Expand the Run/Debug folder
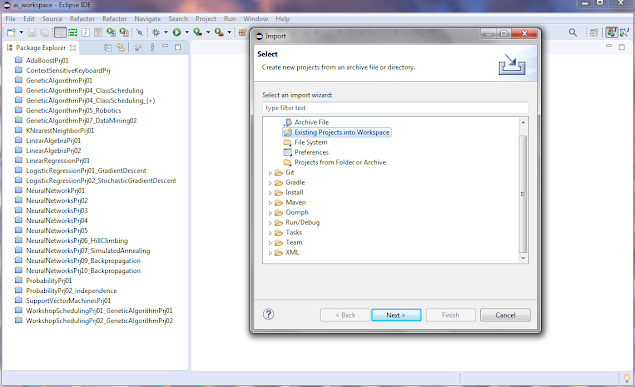This screenshot has width=635, height=387. point(271,223)
